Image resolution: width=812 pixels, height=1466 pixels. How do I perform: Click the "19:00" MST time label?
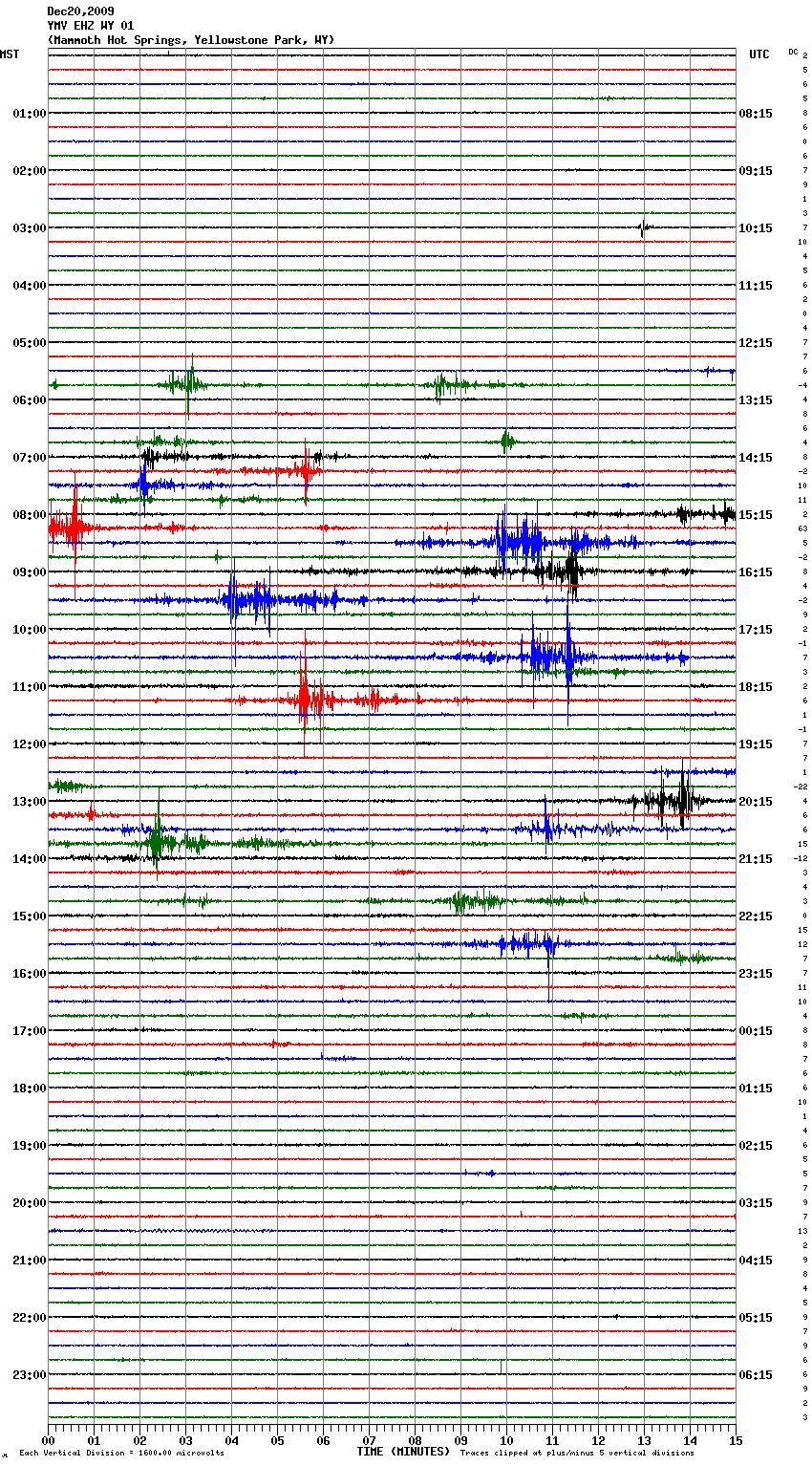pos(30,1146)
